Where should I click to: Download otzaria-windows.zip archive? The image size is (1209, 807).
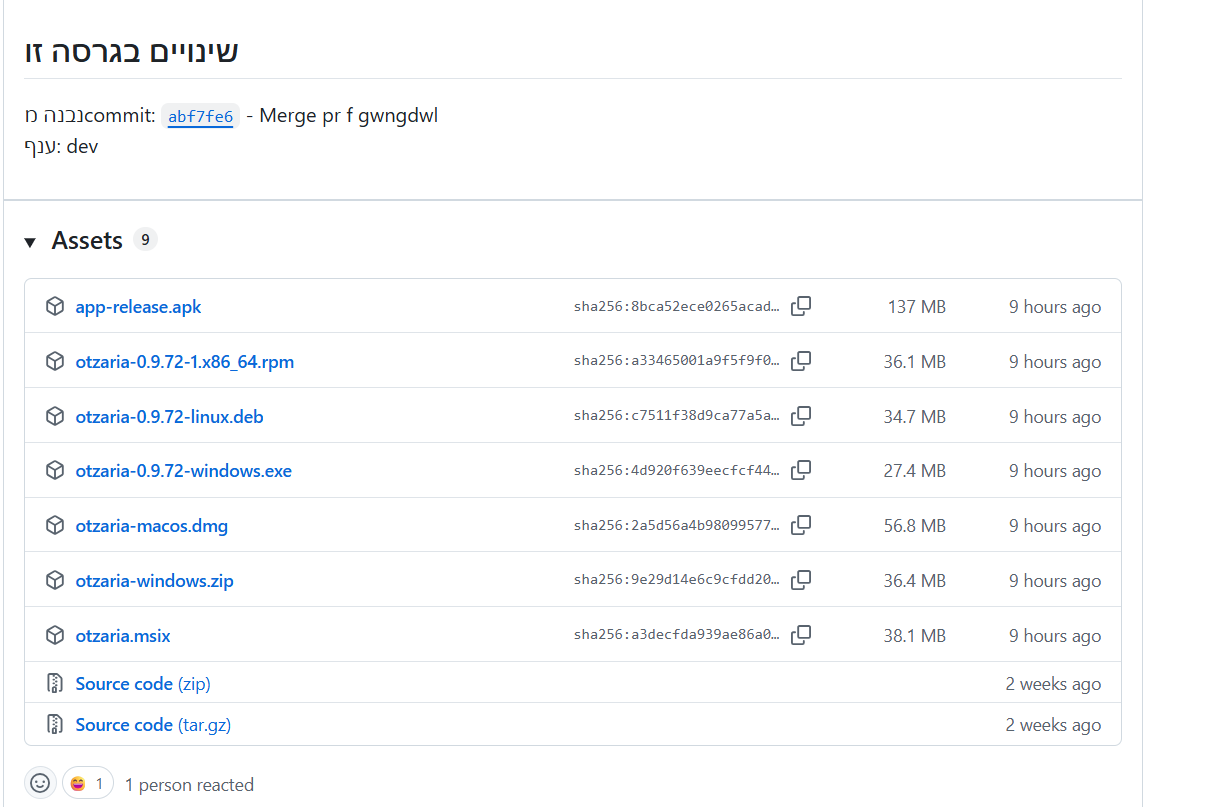pyautogui.click(x=154, y=581)
